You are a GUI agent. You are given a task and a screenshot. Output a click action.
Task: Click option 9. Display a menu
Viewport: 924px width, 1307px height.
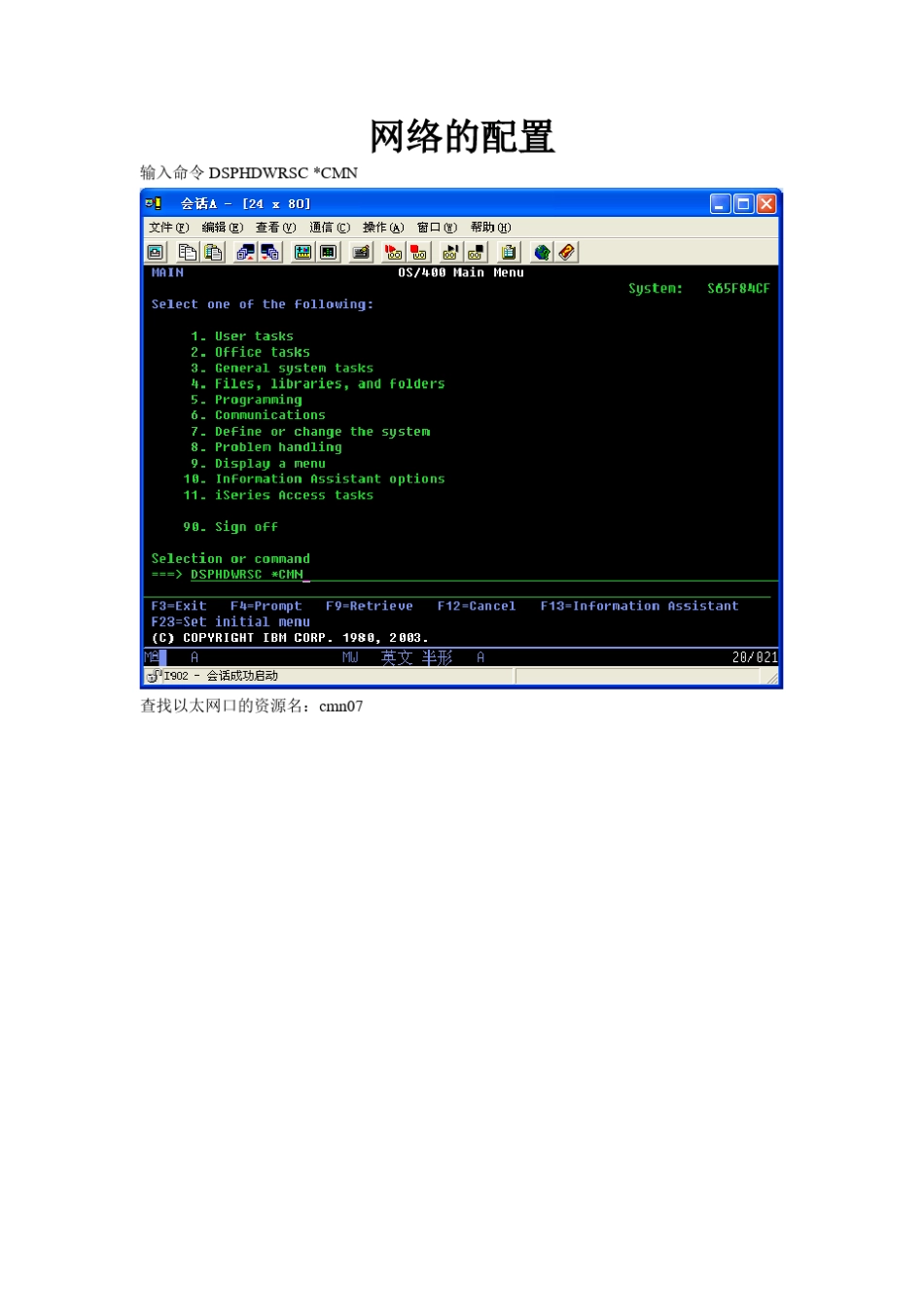(x=258, y=464)
